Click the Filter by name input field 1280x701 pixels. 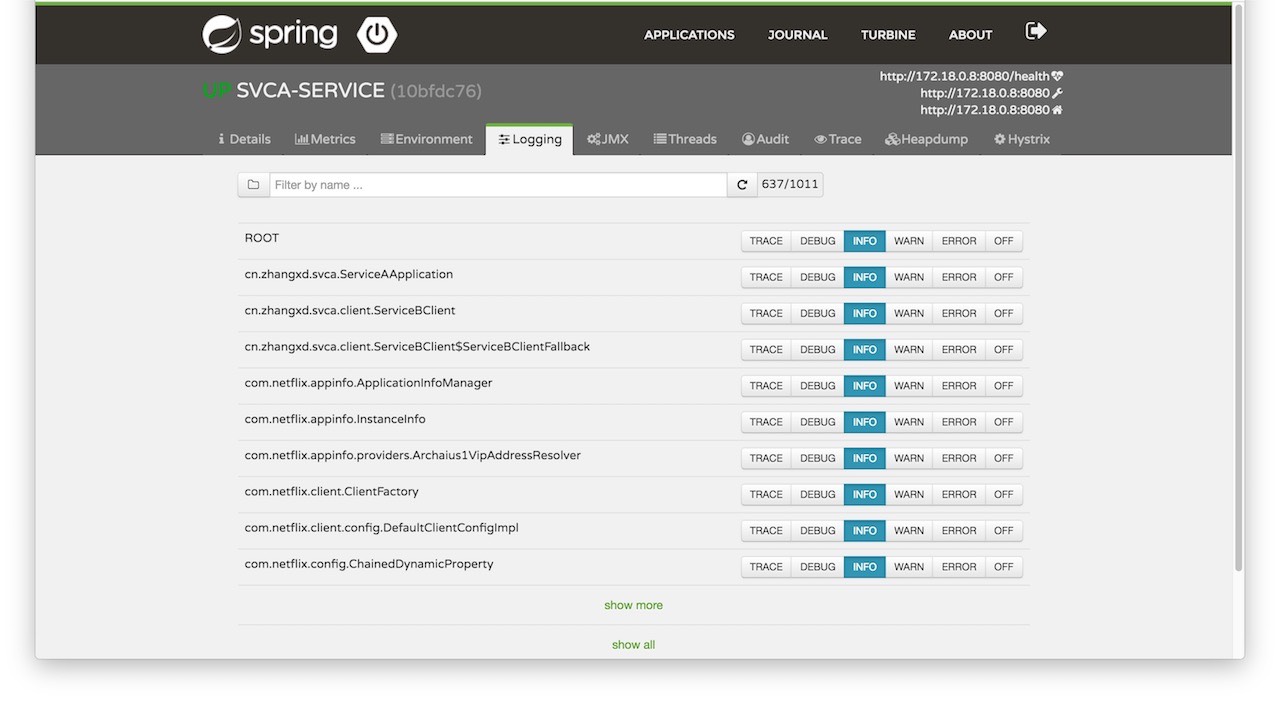(498, 185)
